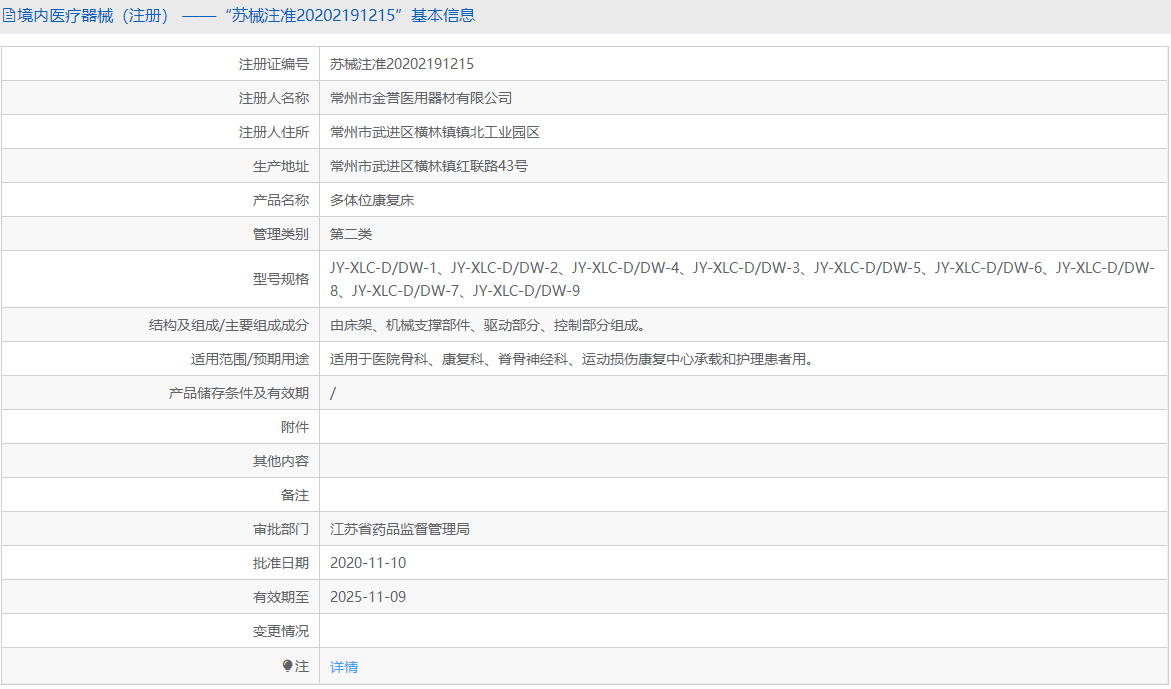Image resolution: width=1171 pixels, height=689 pixels.
Task: Click the 其他内容 label
Action: [x=281, y=461]
